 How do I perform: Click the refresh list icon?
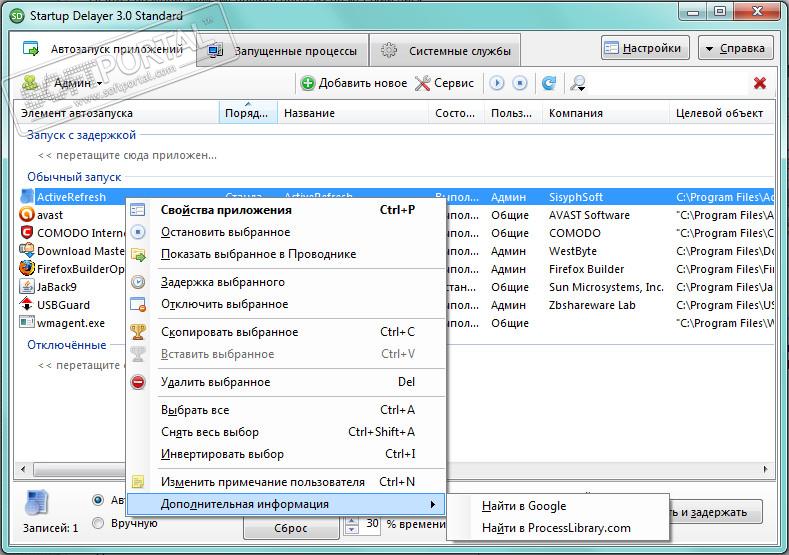click(549, 83)
